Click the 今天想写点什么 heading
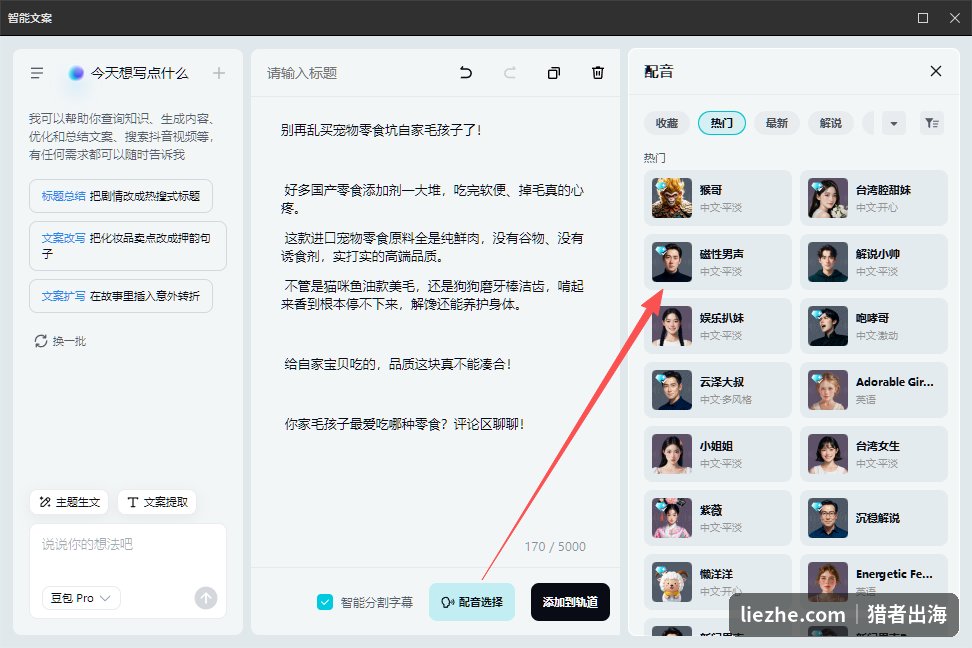This screenshot has width=972, height=648. pyautogui.click(x=139, y=73)
